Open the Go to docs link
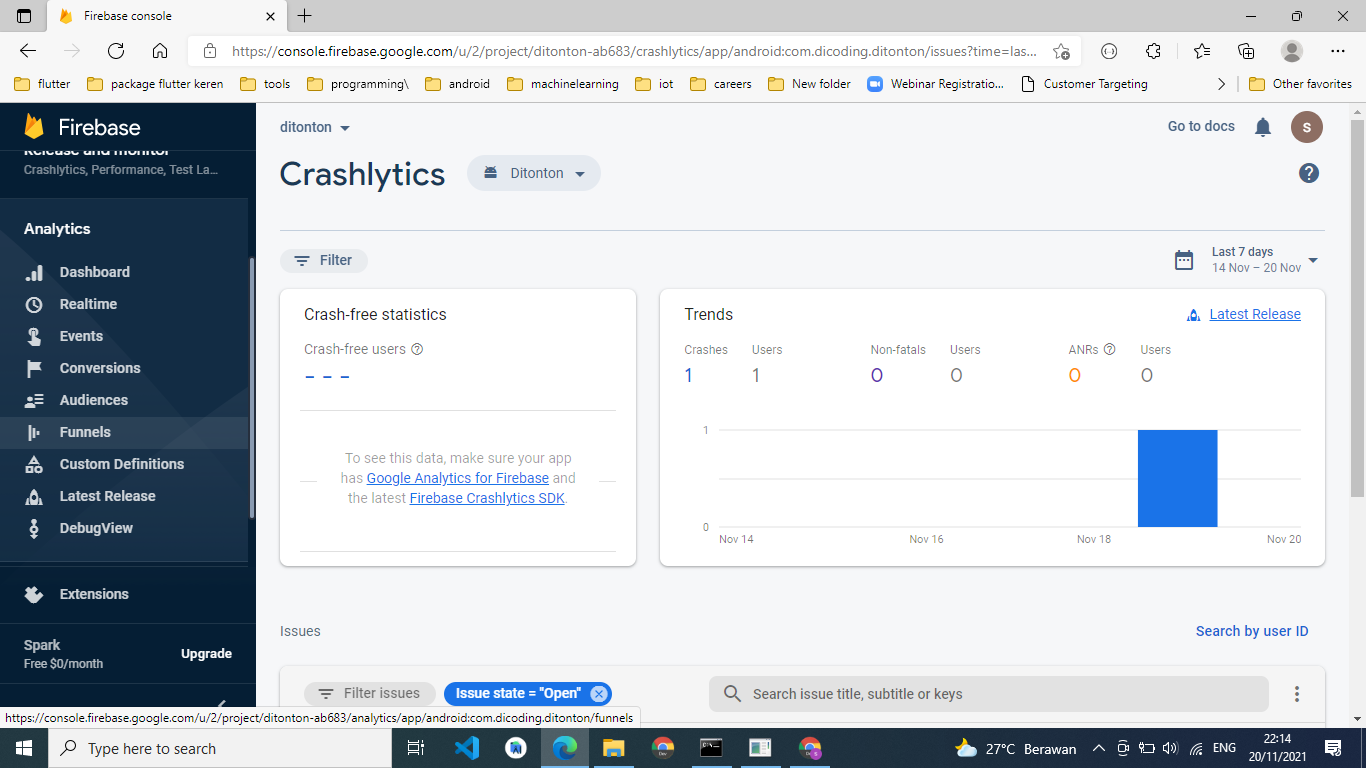Image resolution: width=1366 pixels, height=768 pixels. click(1201, 126)
